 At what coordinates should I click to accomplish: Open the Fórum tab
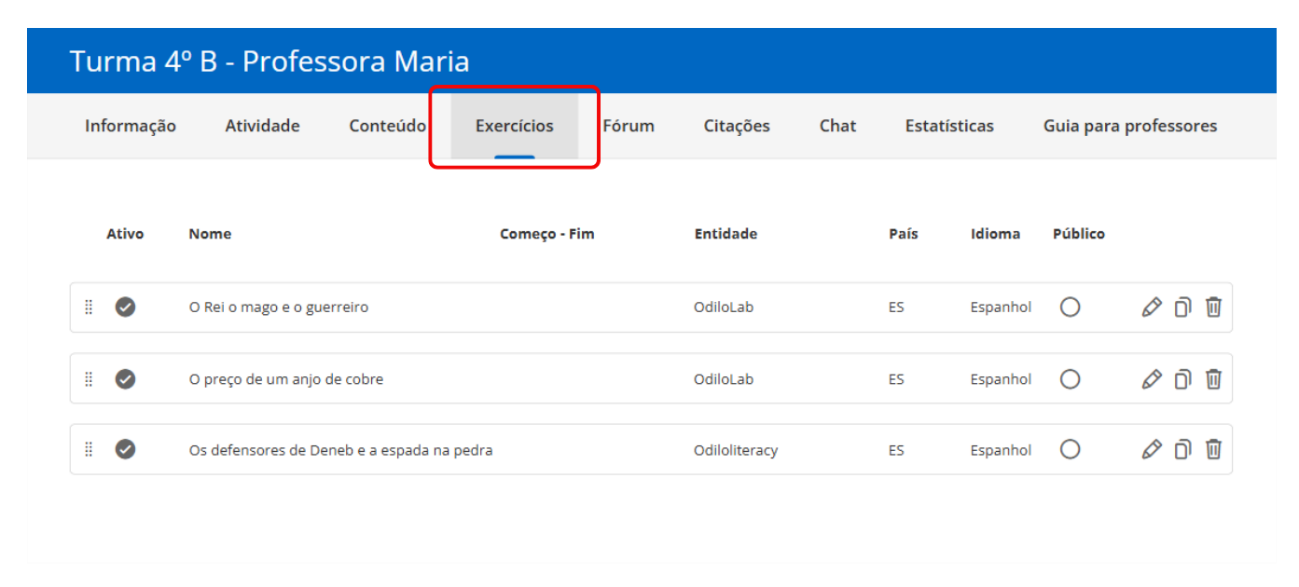pos(628,126)
